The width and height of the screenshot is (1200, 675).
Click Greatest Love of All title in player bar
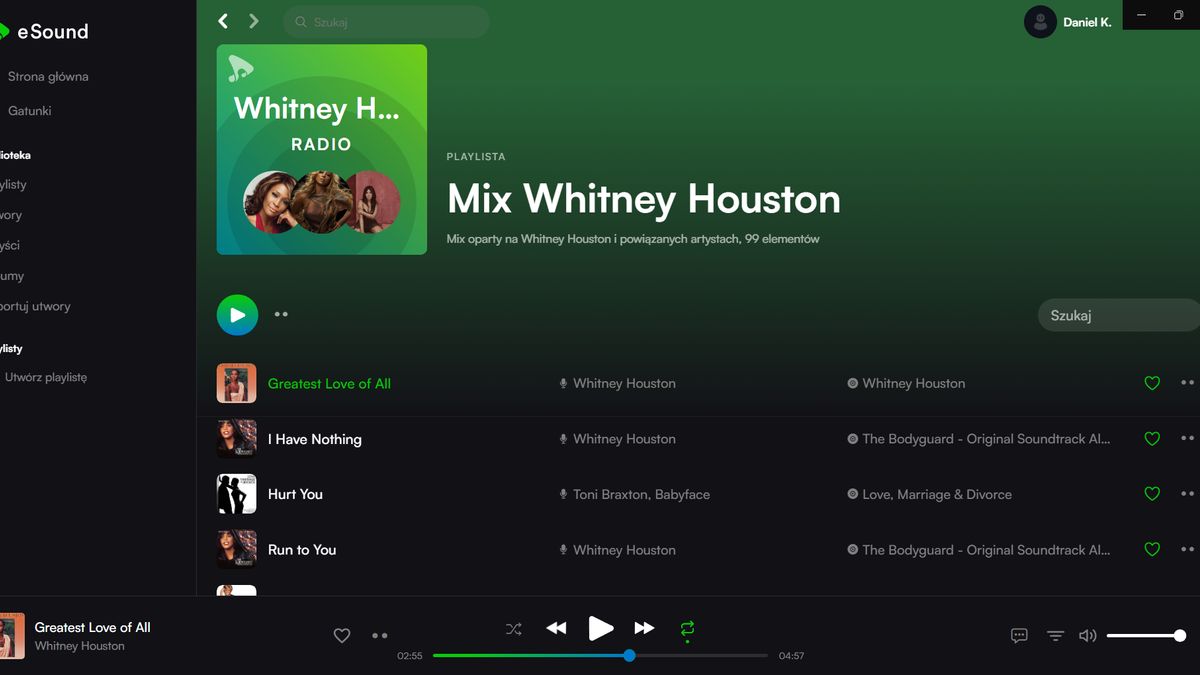pos(93,627)
